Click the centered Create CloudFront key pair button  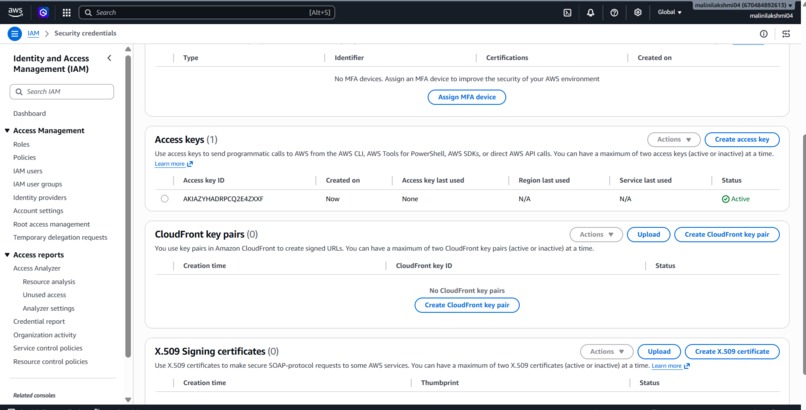pos(467,305)
